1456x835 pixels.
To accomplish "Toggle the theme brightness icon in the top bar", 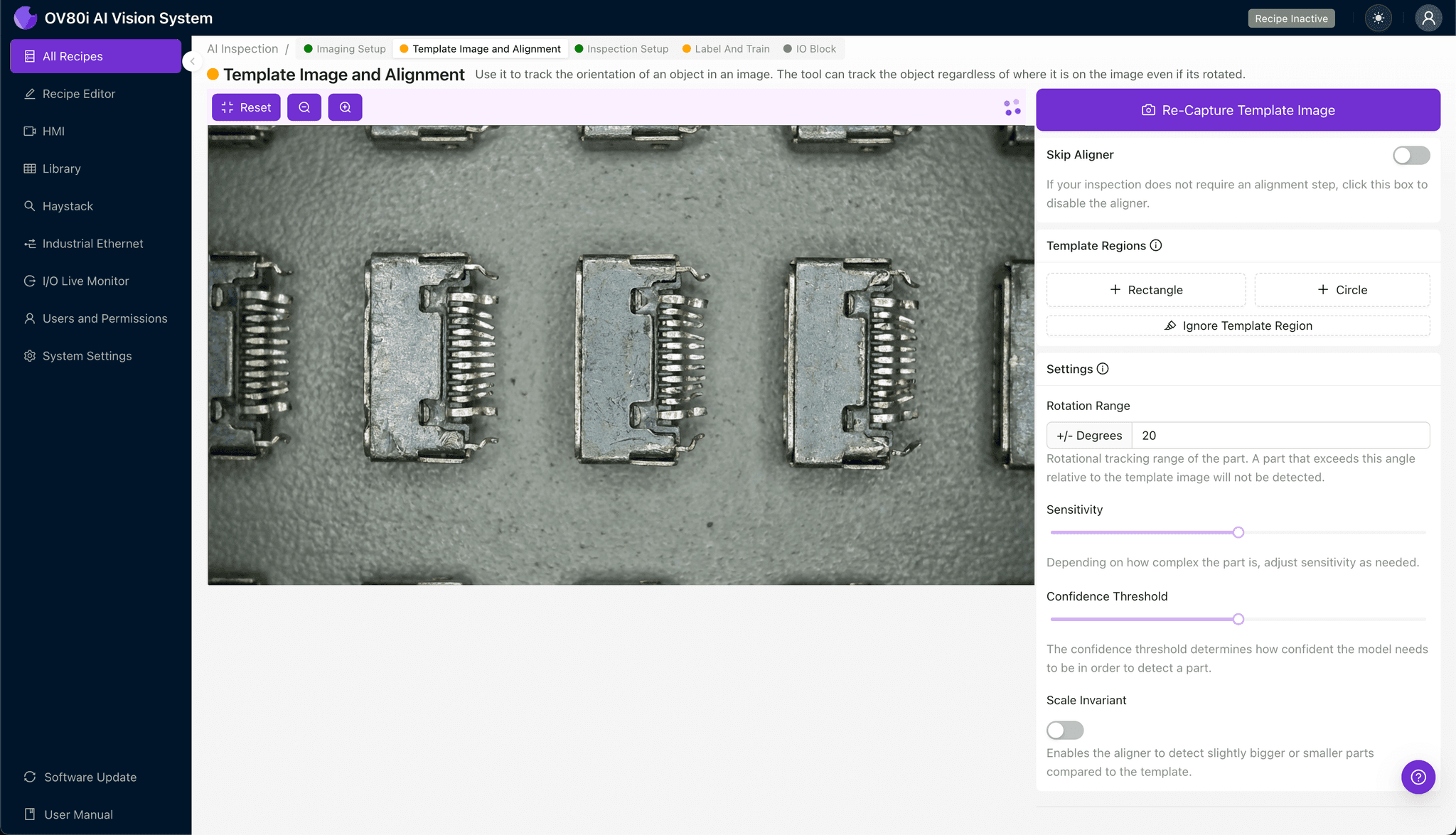I will [1378, 18].
